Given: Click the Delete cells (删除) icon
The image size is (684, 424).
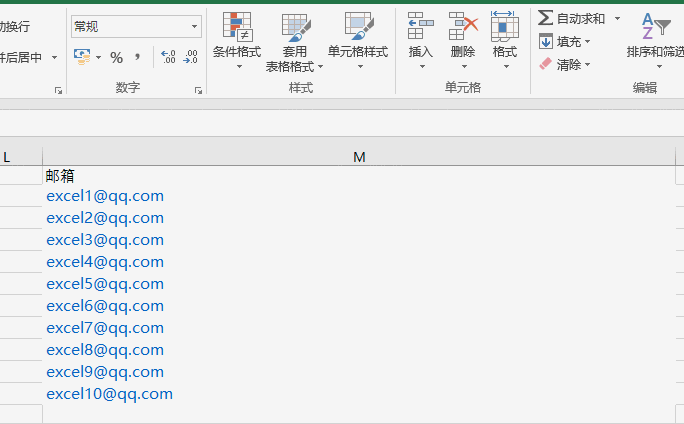Looking at the screenshot, I should coord(463,27).
